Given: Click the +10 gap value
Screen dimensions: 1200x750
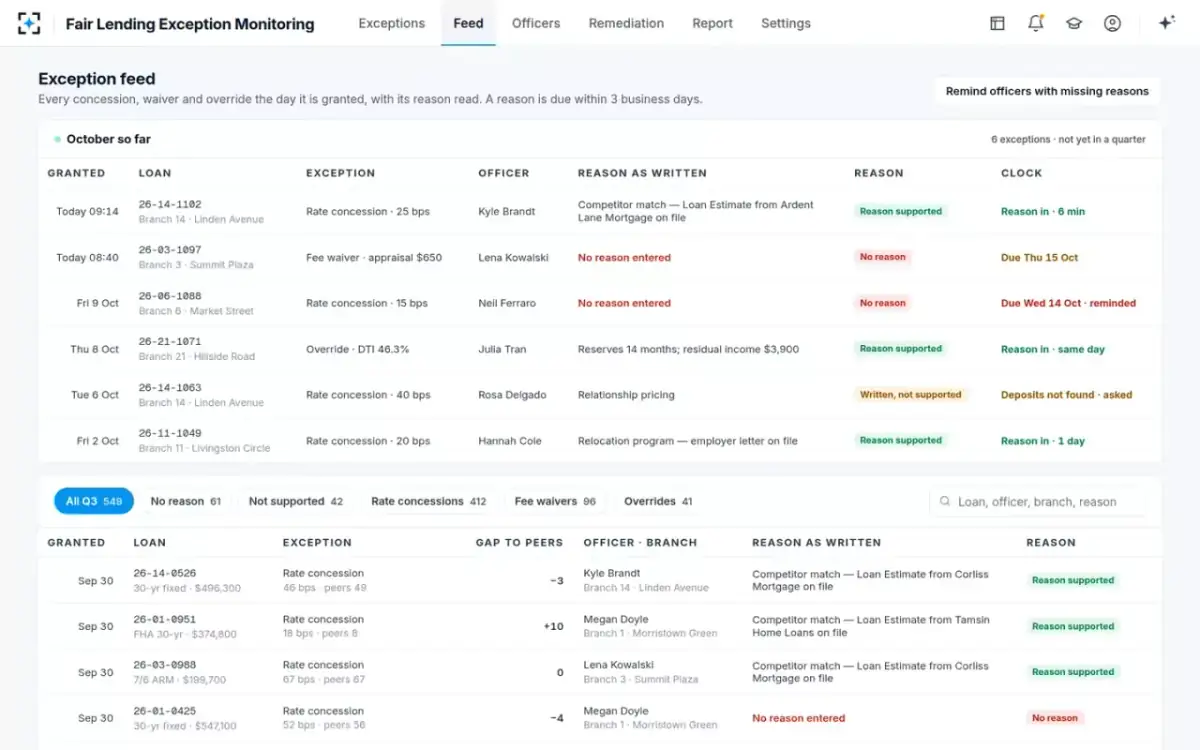Looking at the screenshot, I should [x=553, y=627].
